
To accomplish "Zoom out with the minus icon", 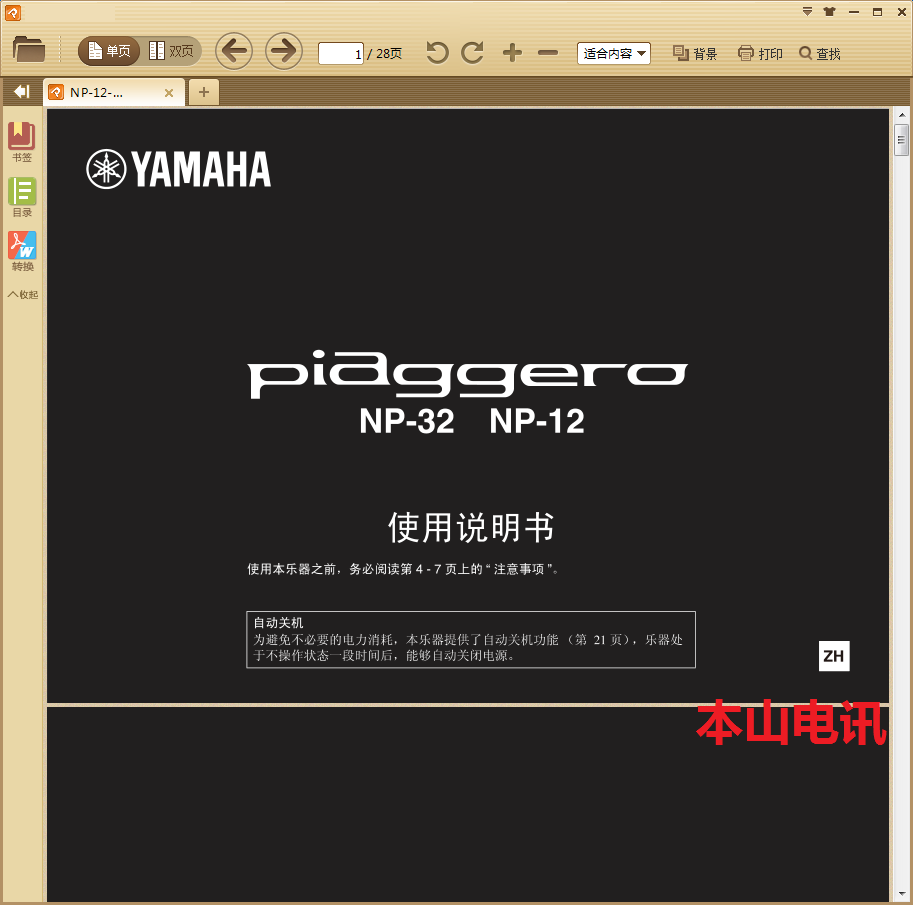I will (x=548, y=53).
